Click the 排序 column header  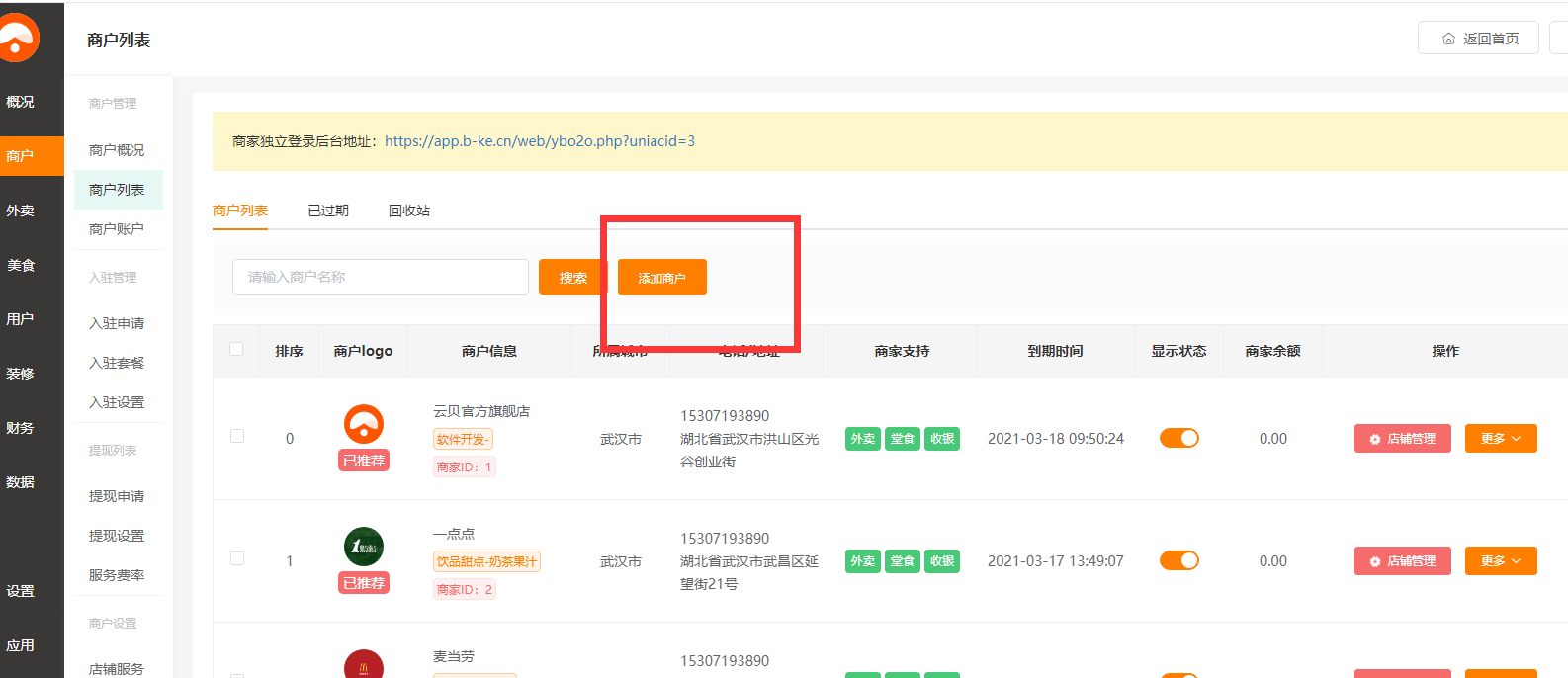[289, 351]
